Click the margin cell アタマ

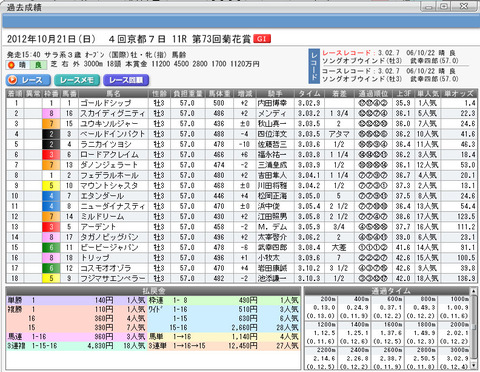[339, 134]
